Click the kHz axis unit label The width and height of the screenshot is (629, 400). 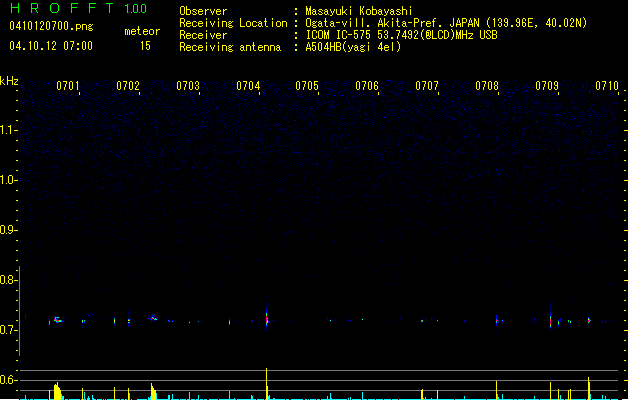9,81
